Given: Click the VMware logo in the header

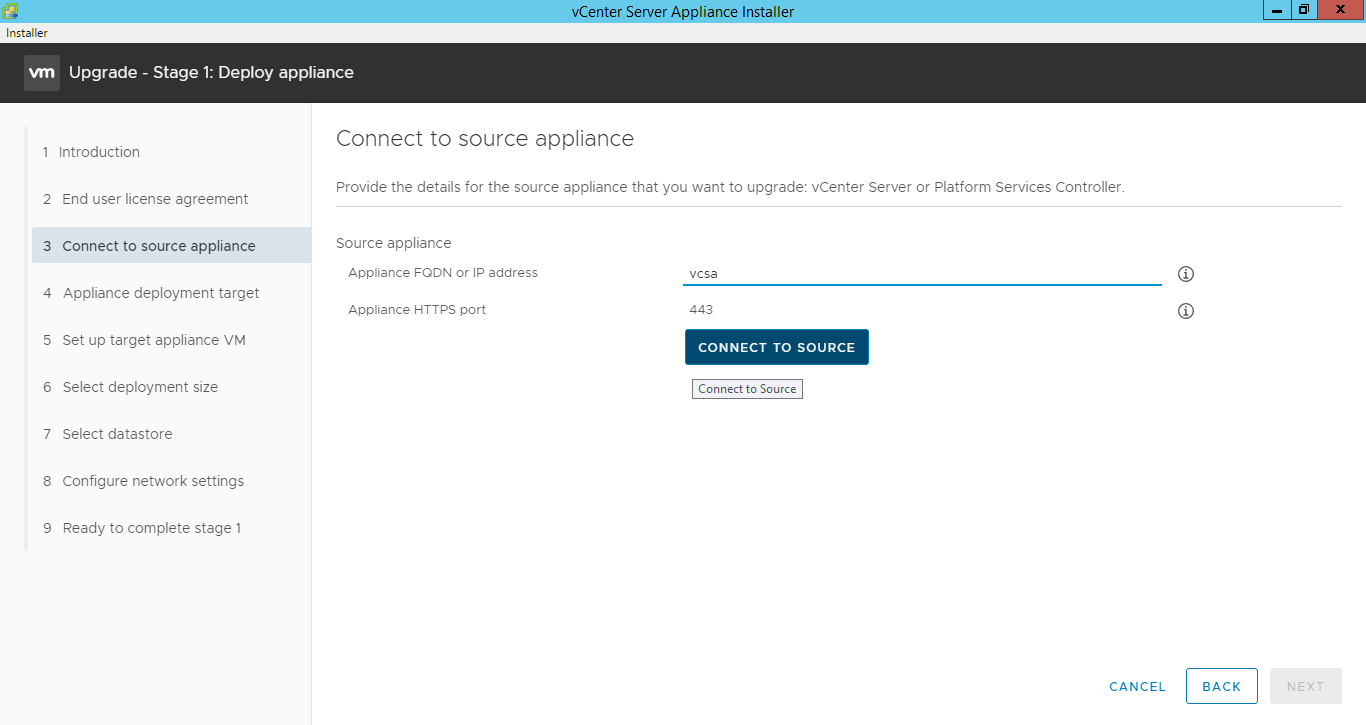Looking at the screenshot, I should pos(41,72).
